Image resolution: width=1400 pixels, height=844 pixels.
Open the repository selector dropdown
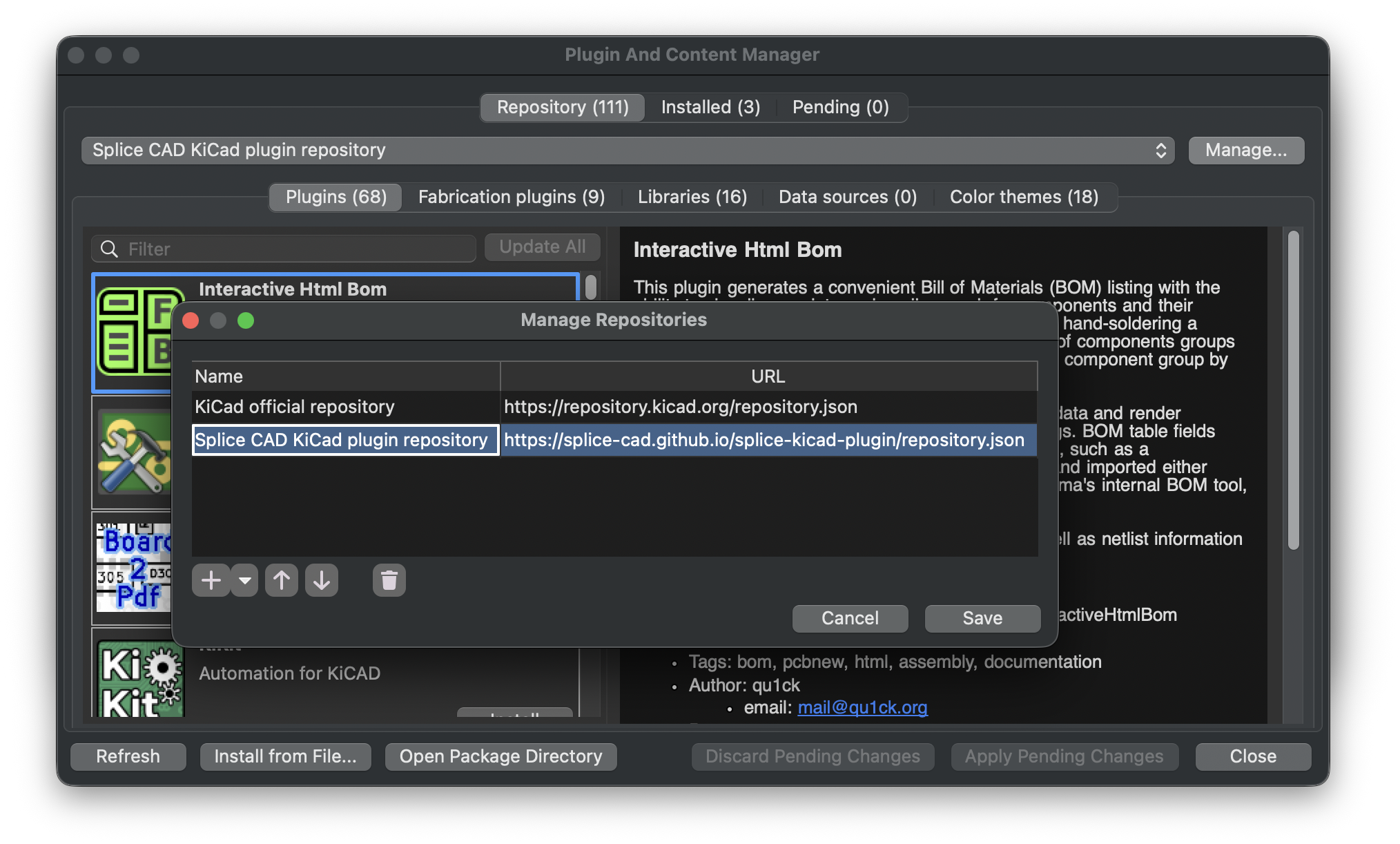[628, 151]
